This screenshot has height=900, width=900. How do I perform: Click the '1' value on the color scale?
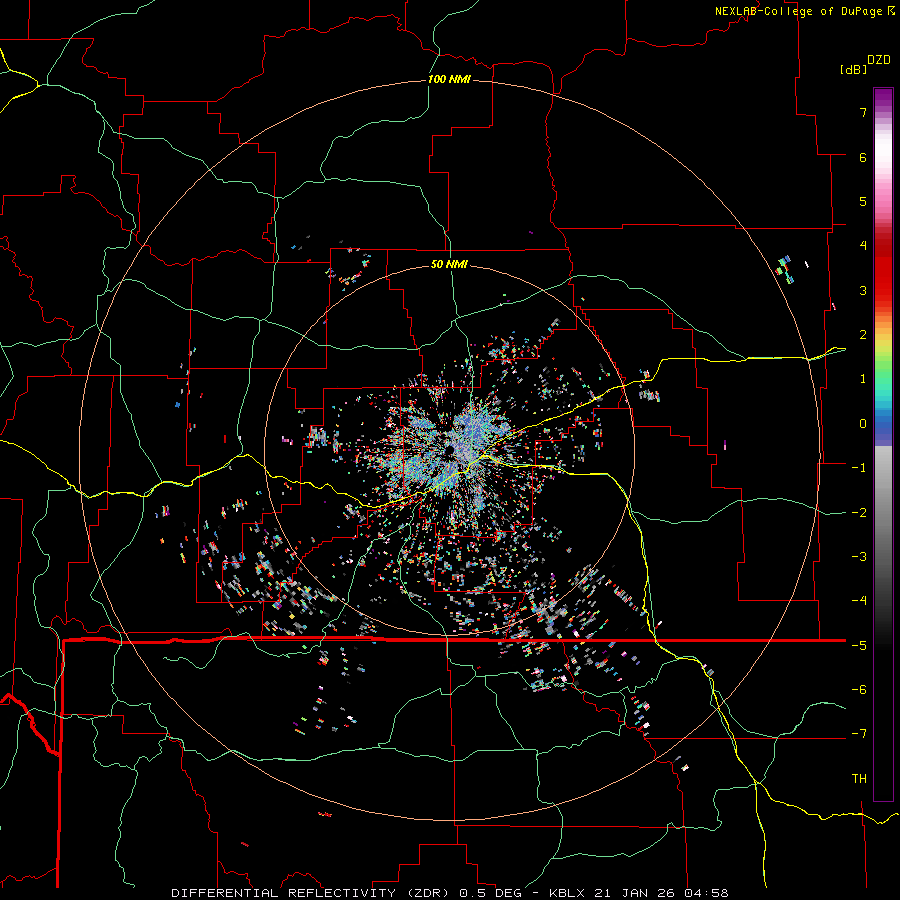tap(863, 379)
